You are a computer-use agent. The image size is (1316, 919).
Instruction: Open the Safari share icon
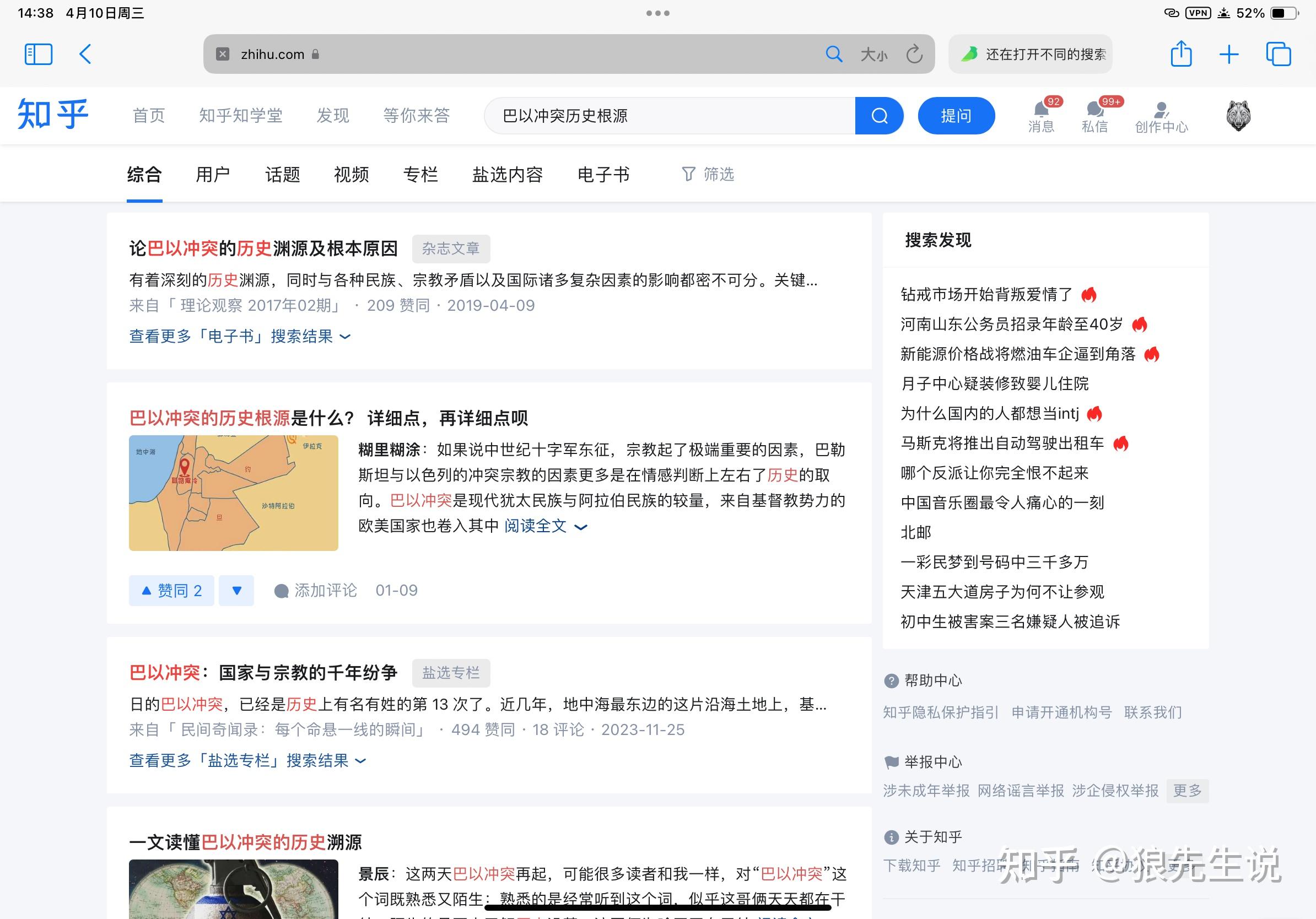click(1181, 54)
